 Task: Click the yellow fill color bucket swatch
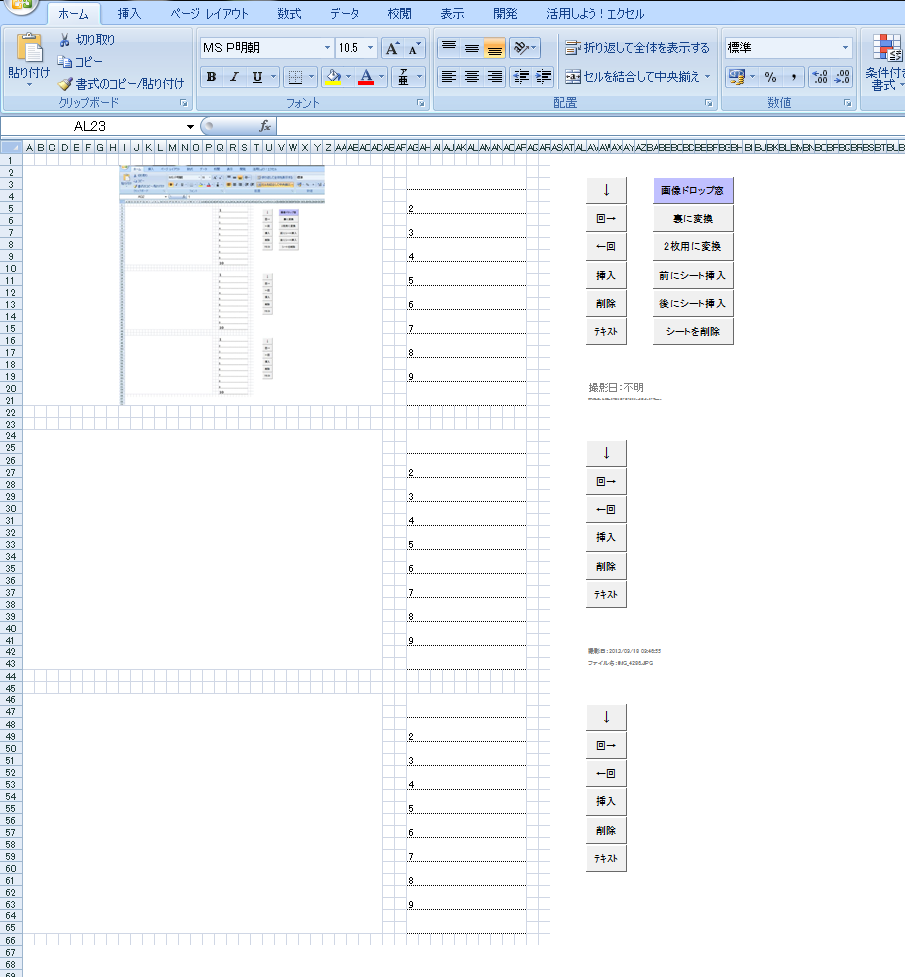333,77
